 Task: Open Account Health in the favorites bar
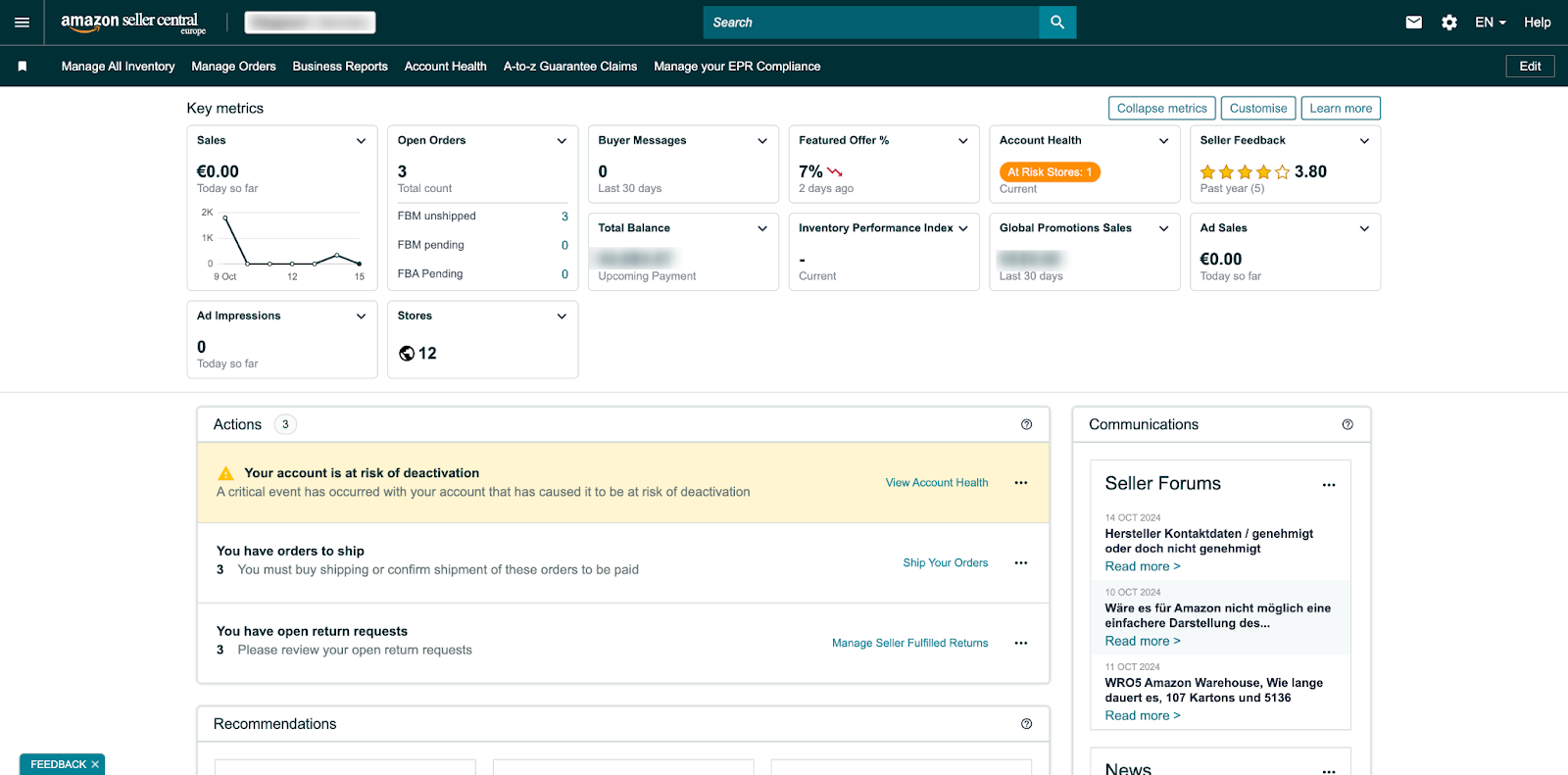[446, 67]
